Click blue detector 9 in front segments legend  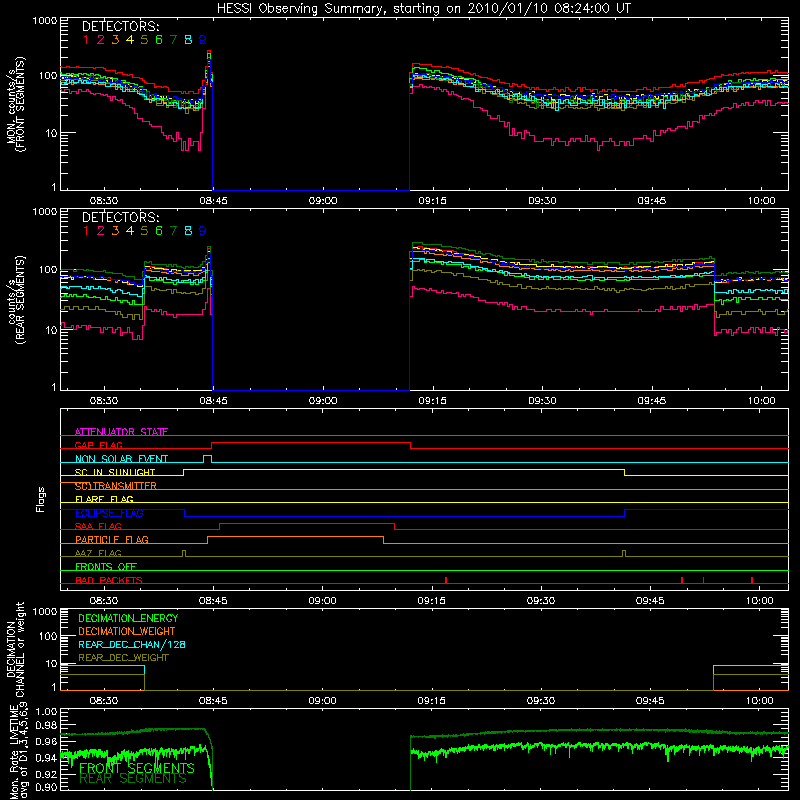pyautogui.click(x=203, y=40)
